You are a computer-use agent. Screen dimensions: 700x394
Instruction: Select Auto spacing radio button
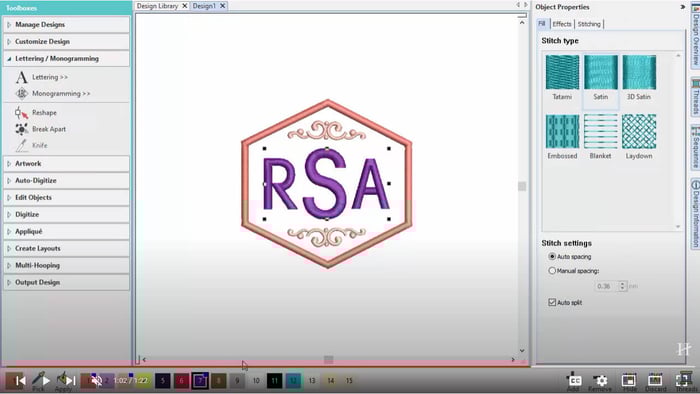point(552,257)
